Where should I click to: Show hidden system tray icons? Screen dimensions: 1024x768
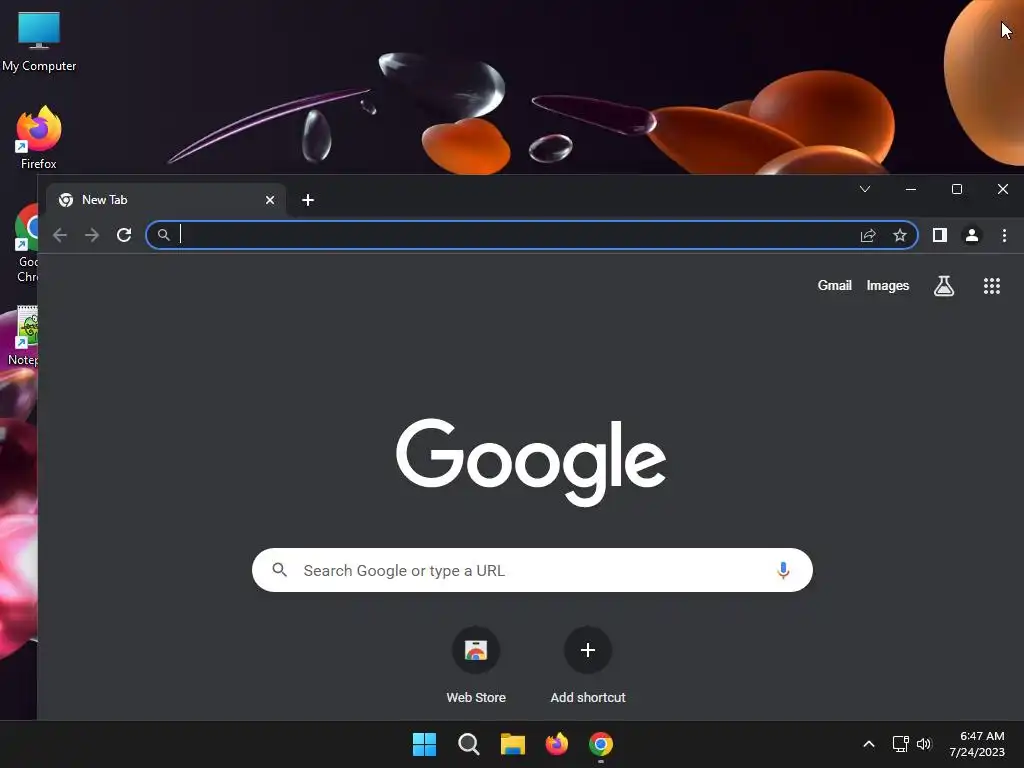click(x=869, y=744)
